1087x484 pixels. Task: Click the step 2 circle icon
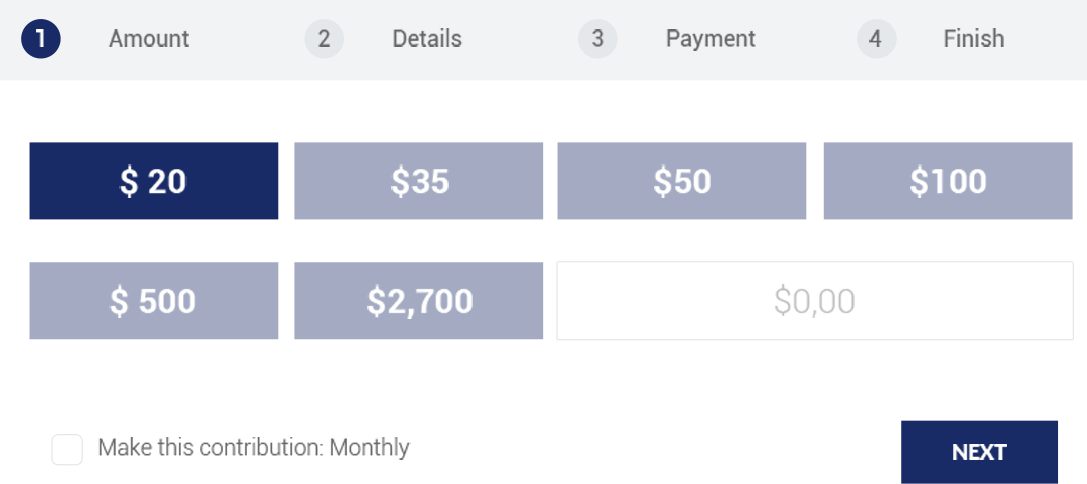[x=324, y=39]
